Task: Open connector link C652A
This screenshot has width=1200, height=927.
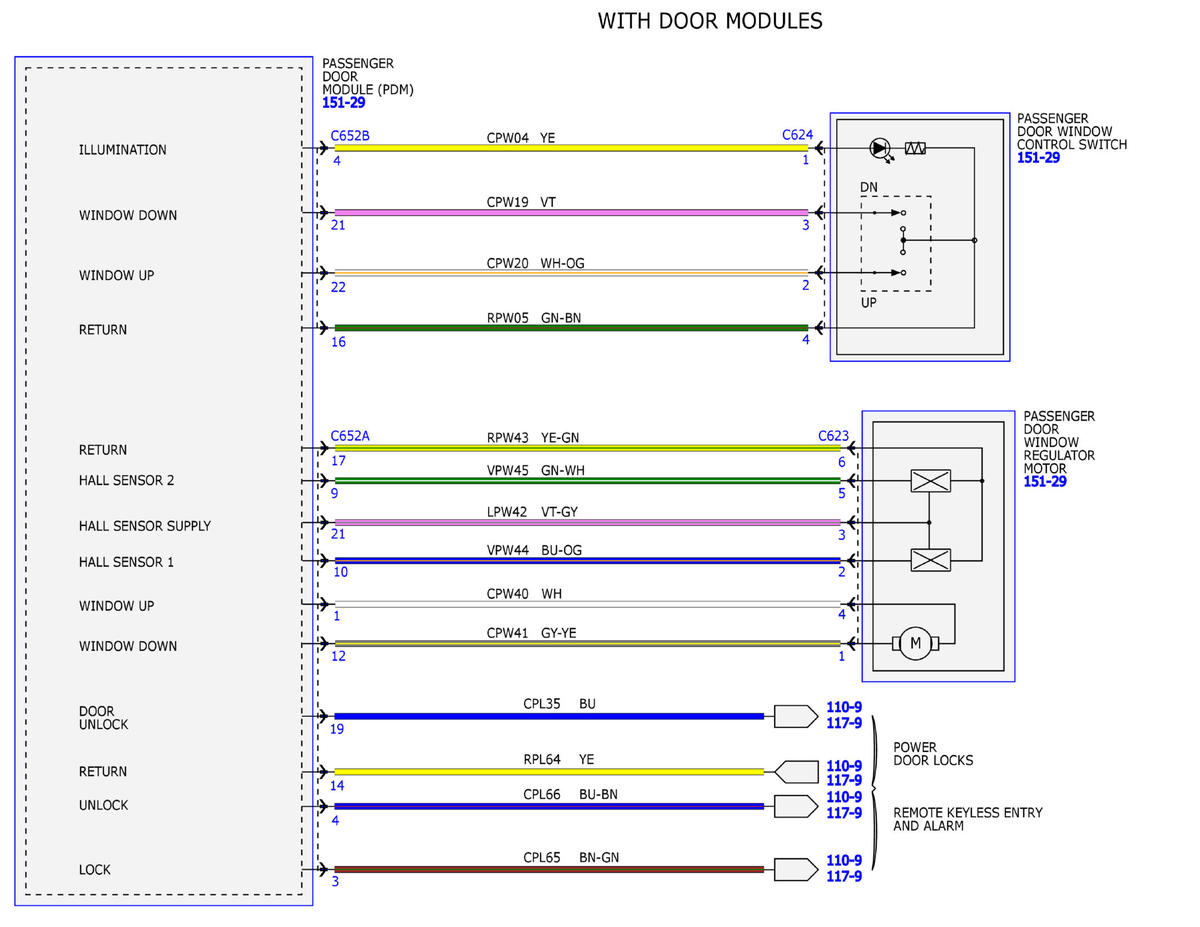Action: click(350, 436)
